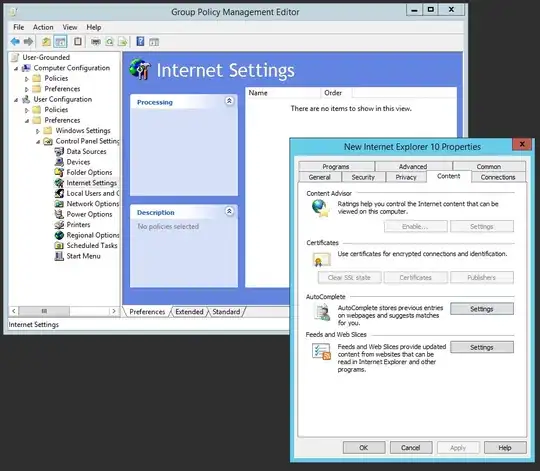This screenshot has height=471, width=540.
Task: Click the Computer Configuration icon
Action: pos(26,68)
